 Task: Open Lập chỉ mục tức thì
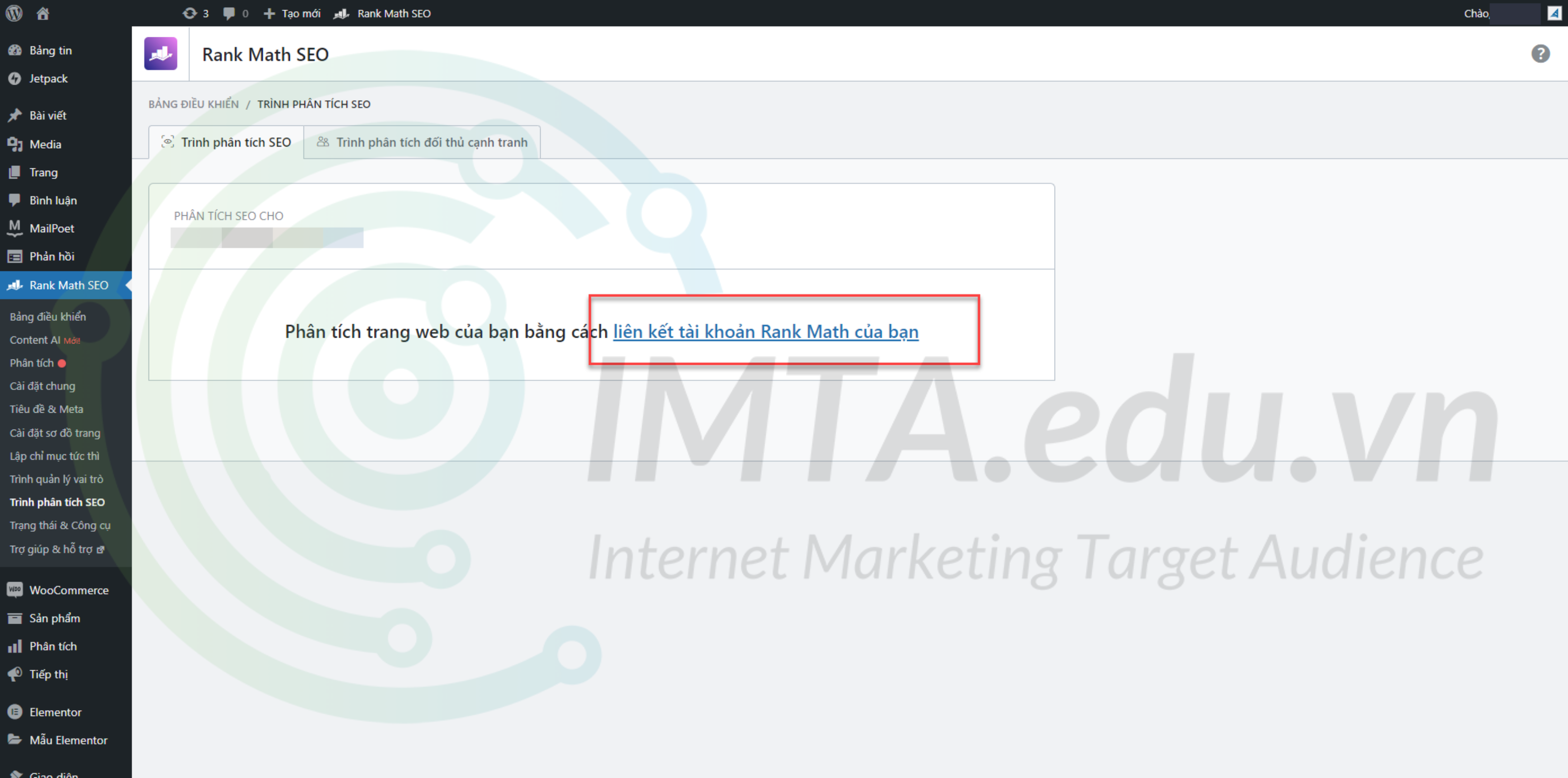54,456
